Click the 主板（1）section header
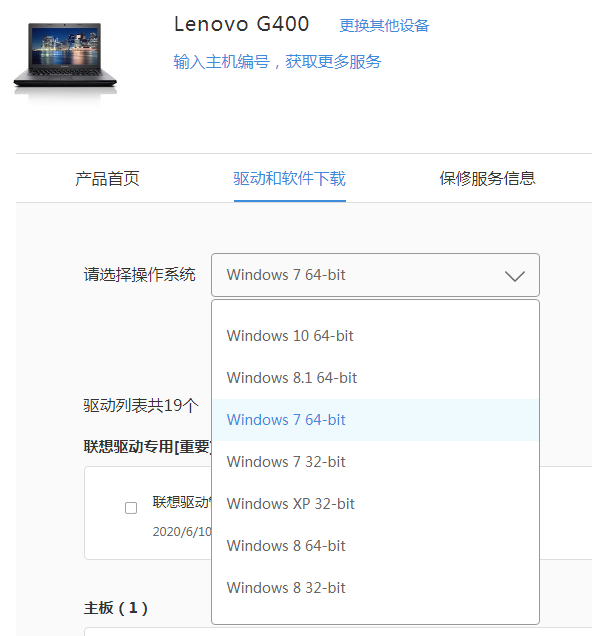The image size is (609, 636). point(115,608)
